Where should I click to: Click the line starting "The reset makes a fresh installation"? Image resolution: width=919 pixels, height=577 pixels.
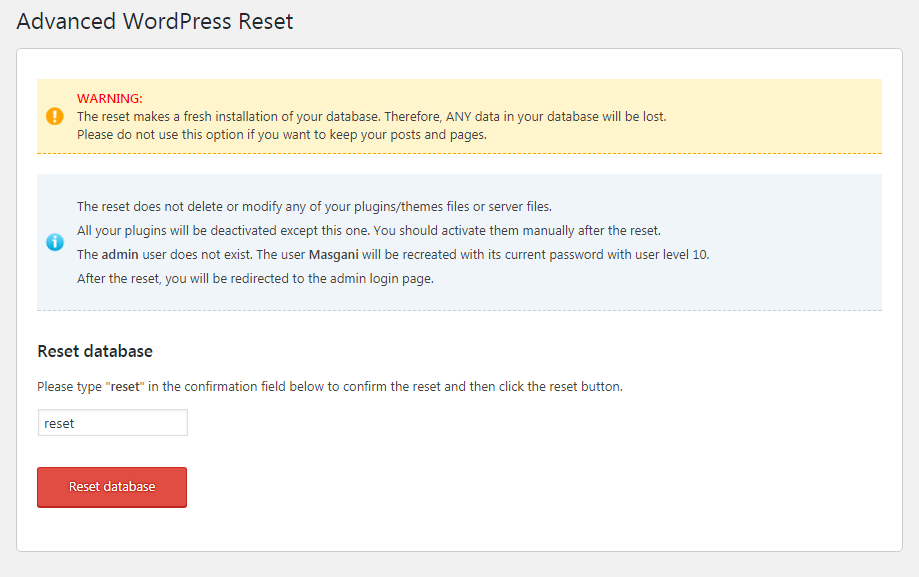pyautogui.click(x=372, y=117)
